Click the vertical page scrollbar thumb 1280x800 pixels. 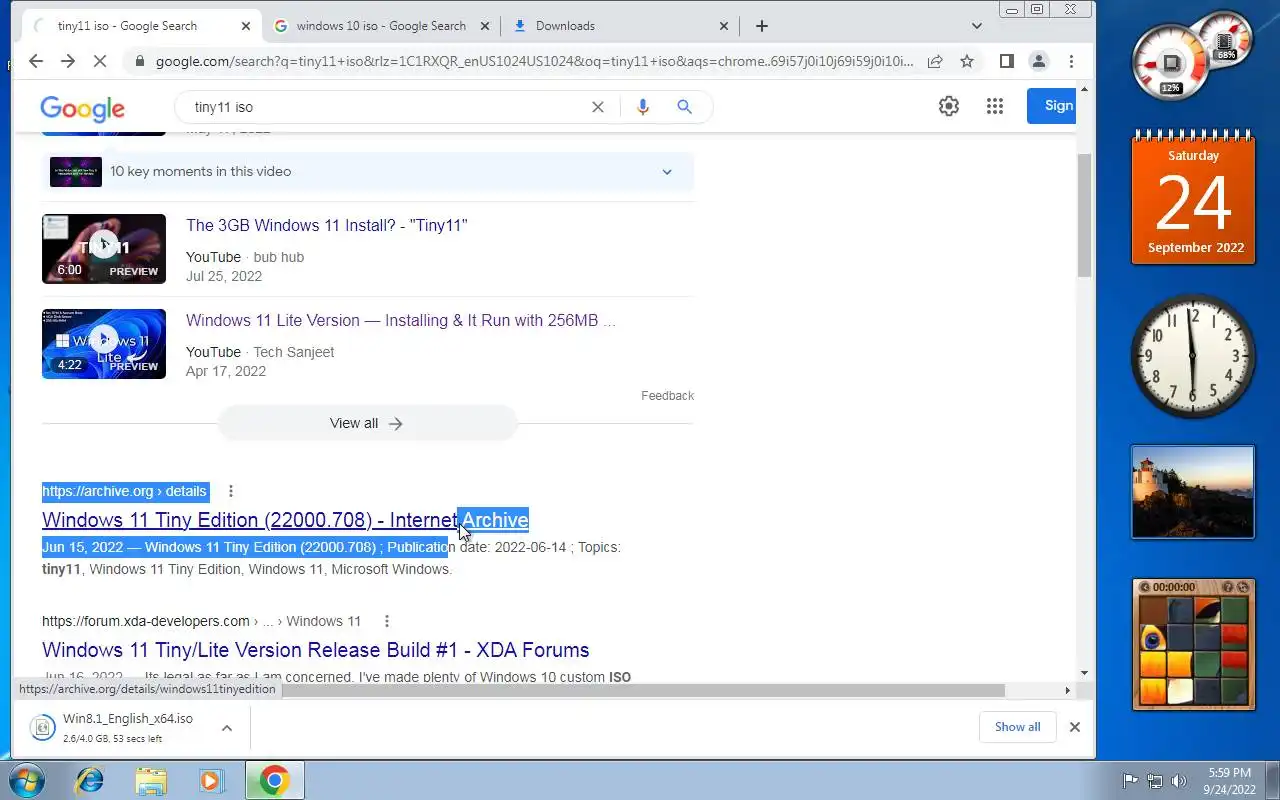(1084, 215)
